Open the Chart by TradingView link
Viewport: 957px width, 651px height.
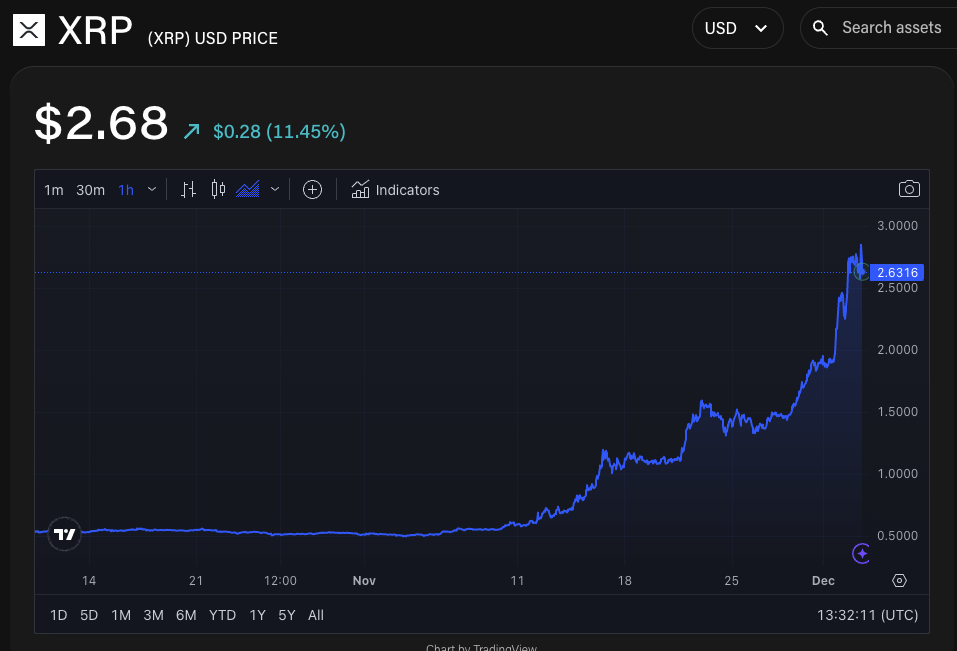tap(481, 647)
